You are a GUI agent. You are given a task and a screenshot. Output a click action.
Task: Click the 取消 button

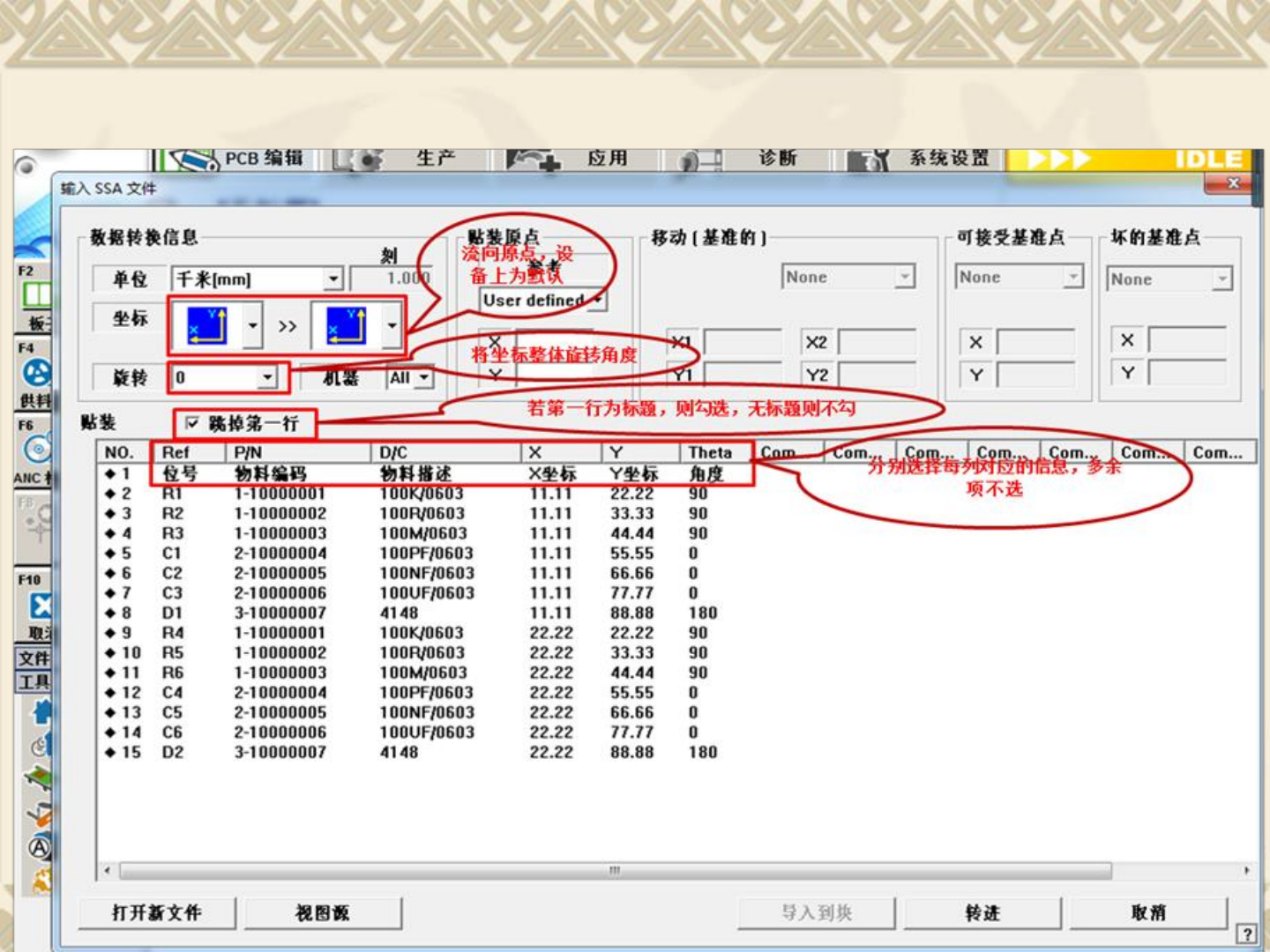1148,913
